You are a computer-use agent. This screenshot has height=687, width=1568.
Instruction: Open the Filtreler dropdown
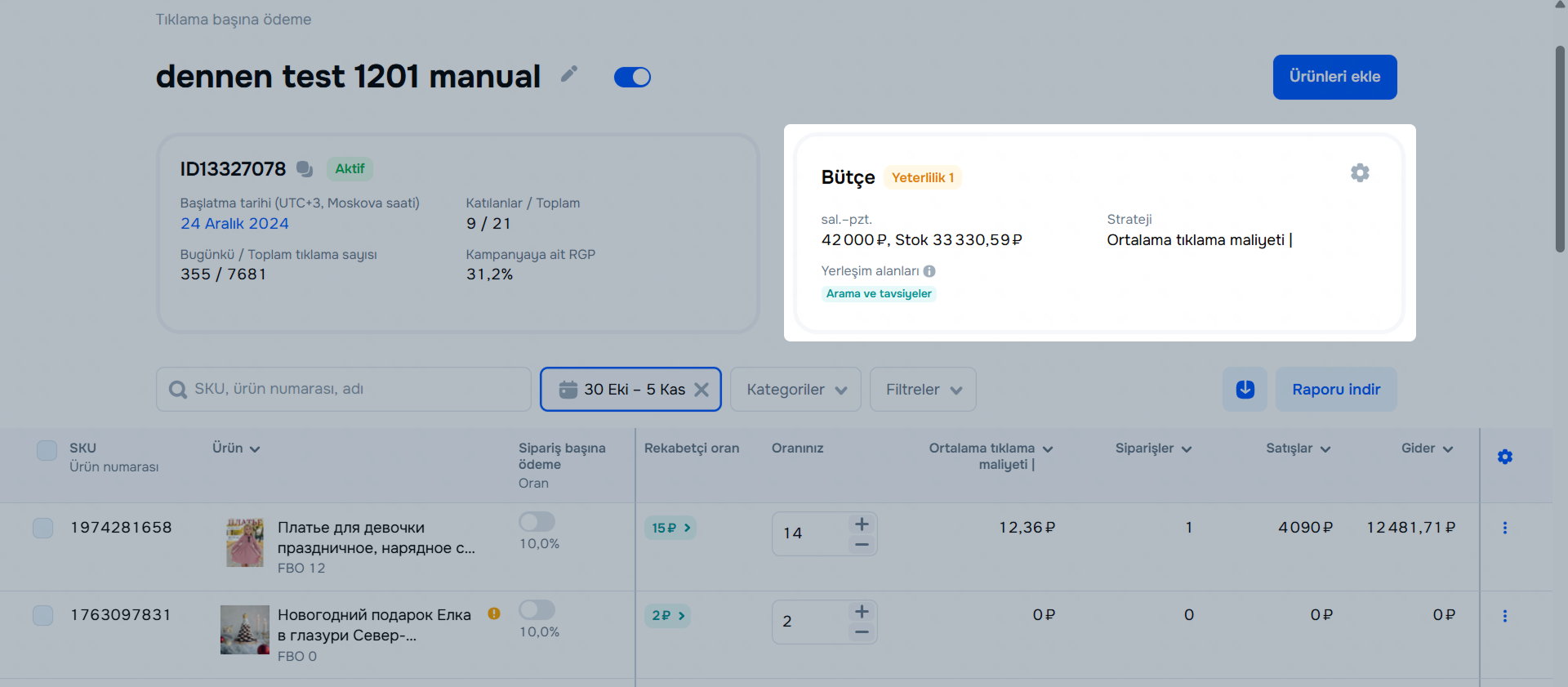pos(923,390)
